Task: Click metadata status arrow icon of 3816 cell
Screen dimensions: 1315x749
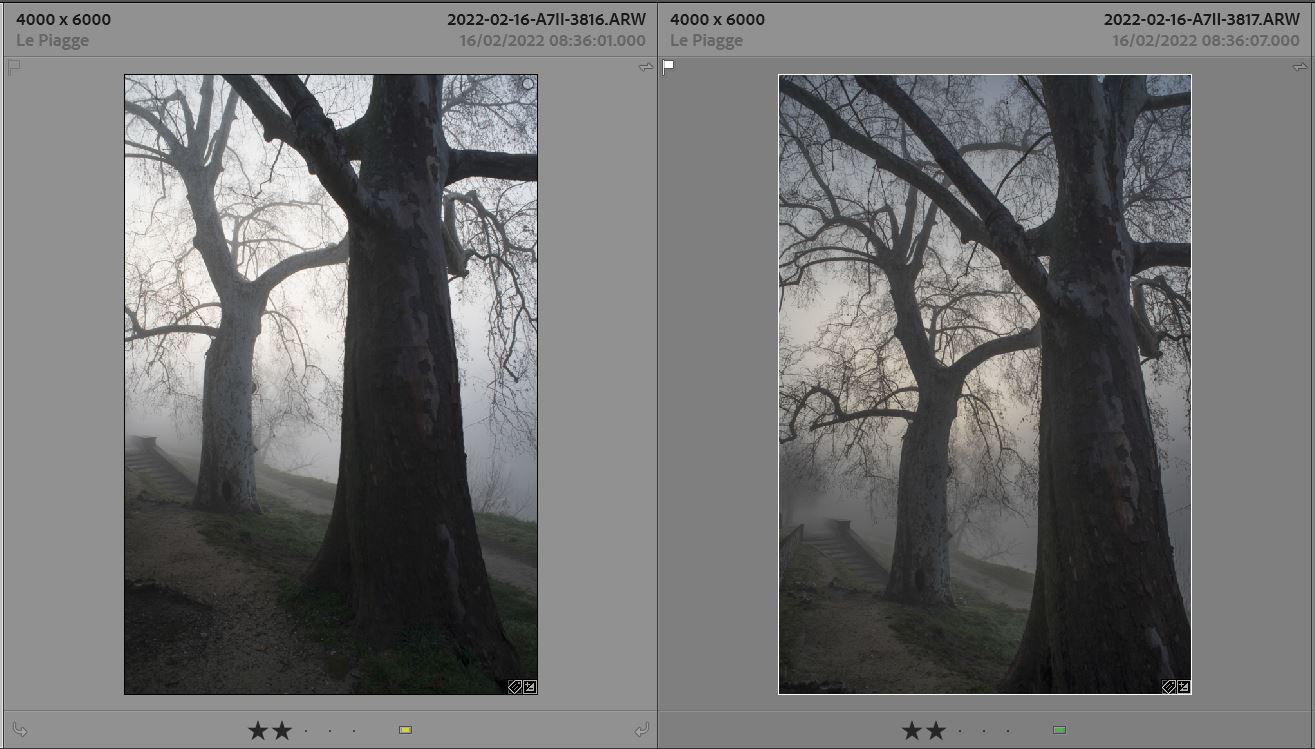Action: [645, 67]
